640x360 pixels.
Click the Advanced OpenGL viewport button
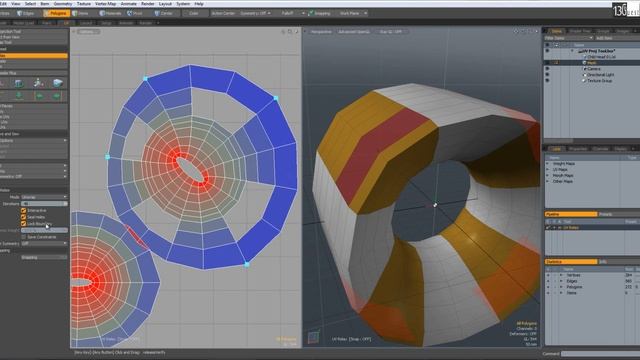coord(353,32)
